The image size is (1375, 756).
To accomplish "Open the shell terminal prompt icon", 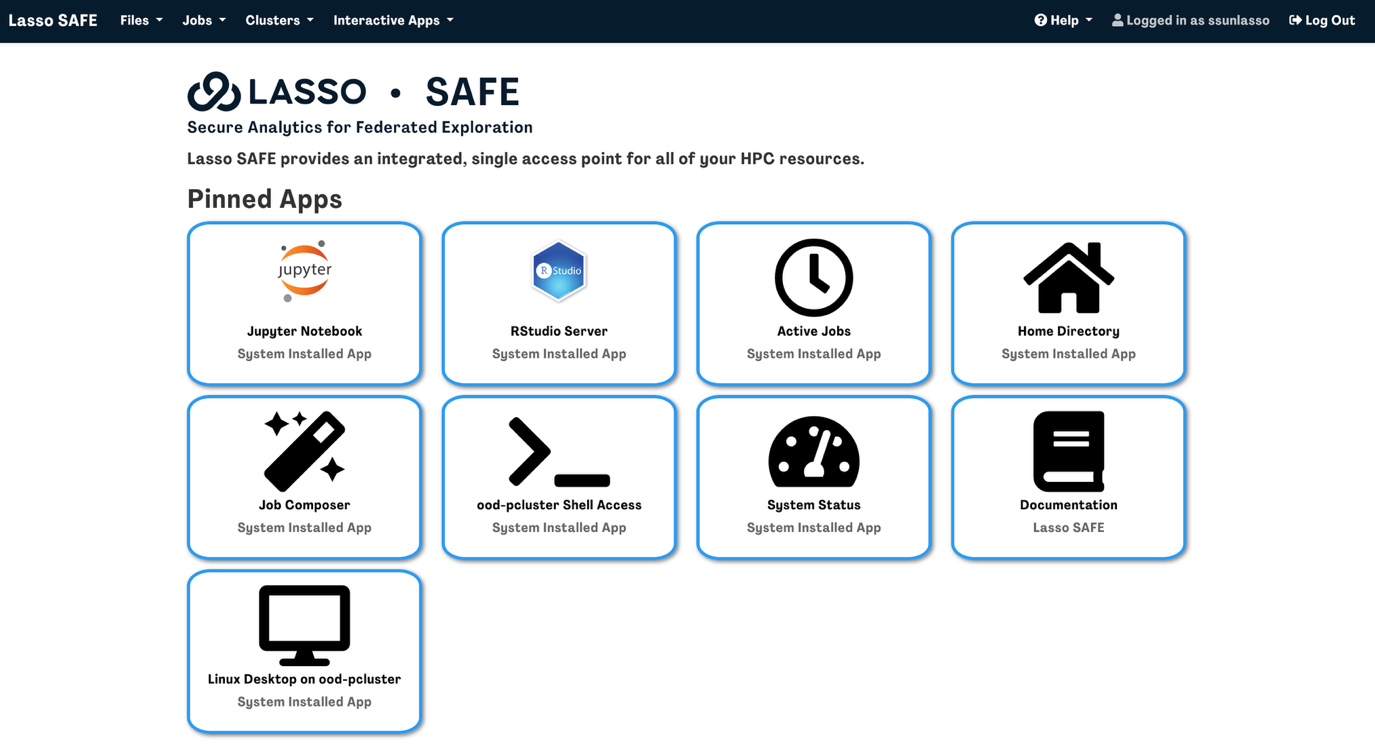I will pyautogui.click(x=559, y=452).
